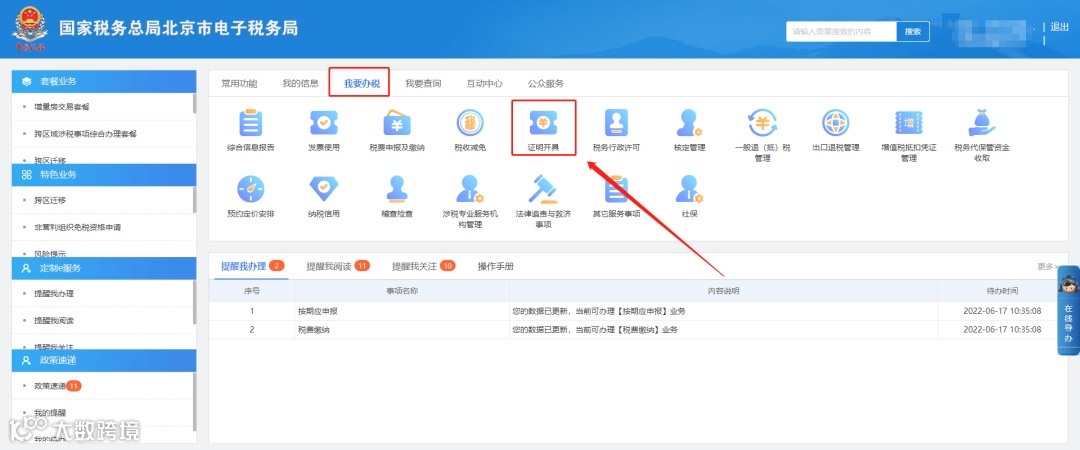Click 税费缴纳 row item name
The image size is (1080, 450).
point(313,330)
